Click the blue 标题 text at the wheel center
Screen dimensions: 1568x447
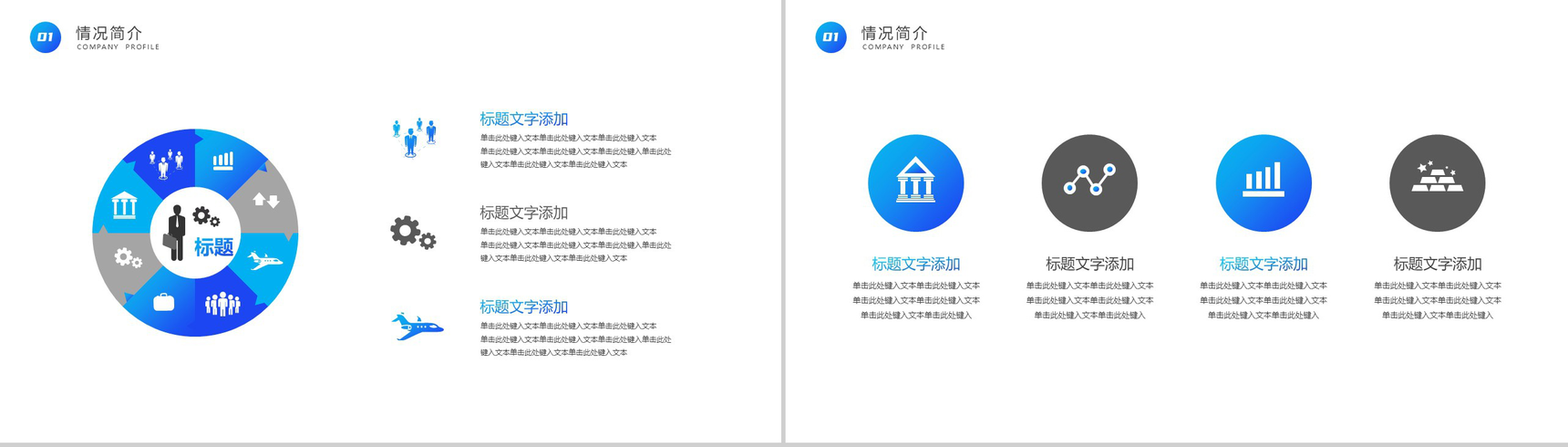pyautogui.click(x=213, y=247)
